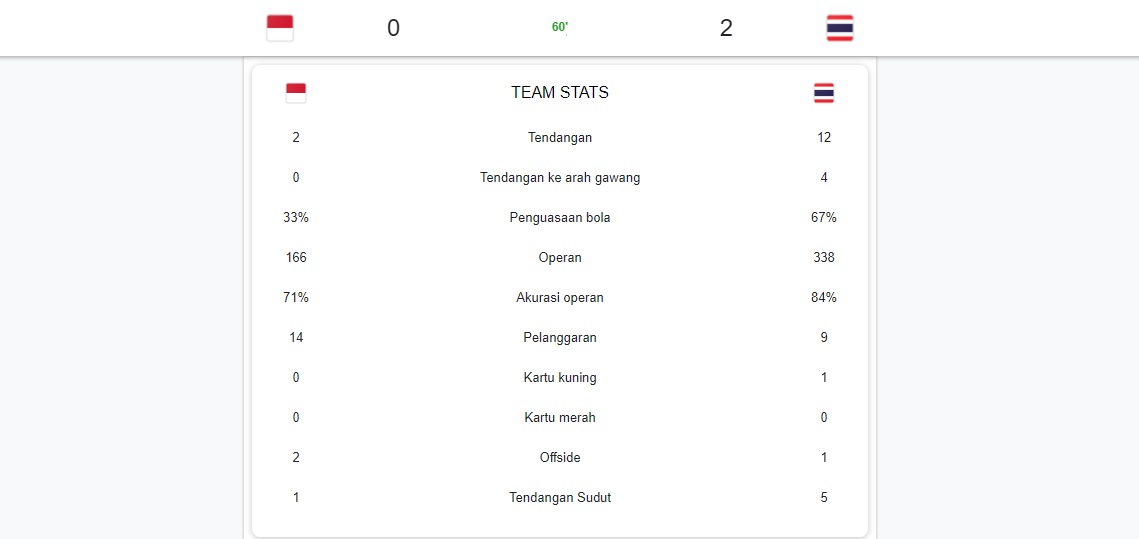Select the Tendangan stat label
This screenshot has height=539, width=1139.
point(560,138)
